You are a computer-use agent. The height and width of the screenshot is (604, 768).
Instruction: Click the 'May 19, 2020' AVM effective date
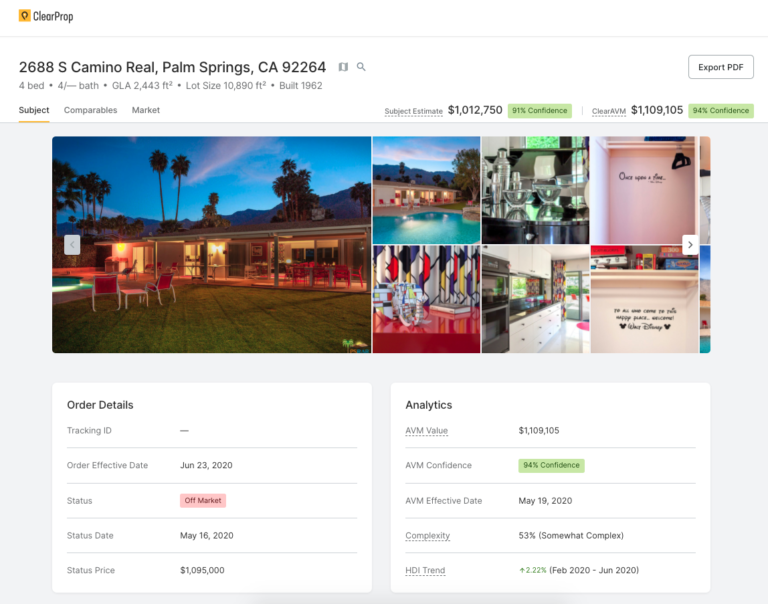click(x=545, y=501)
